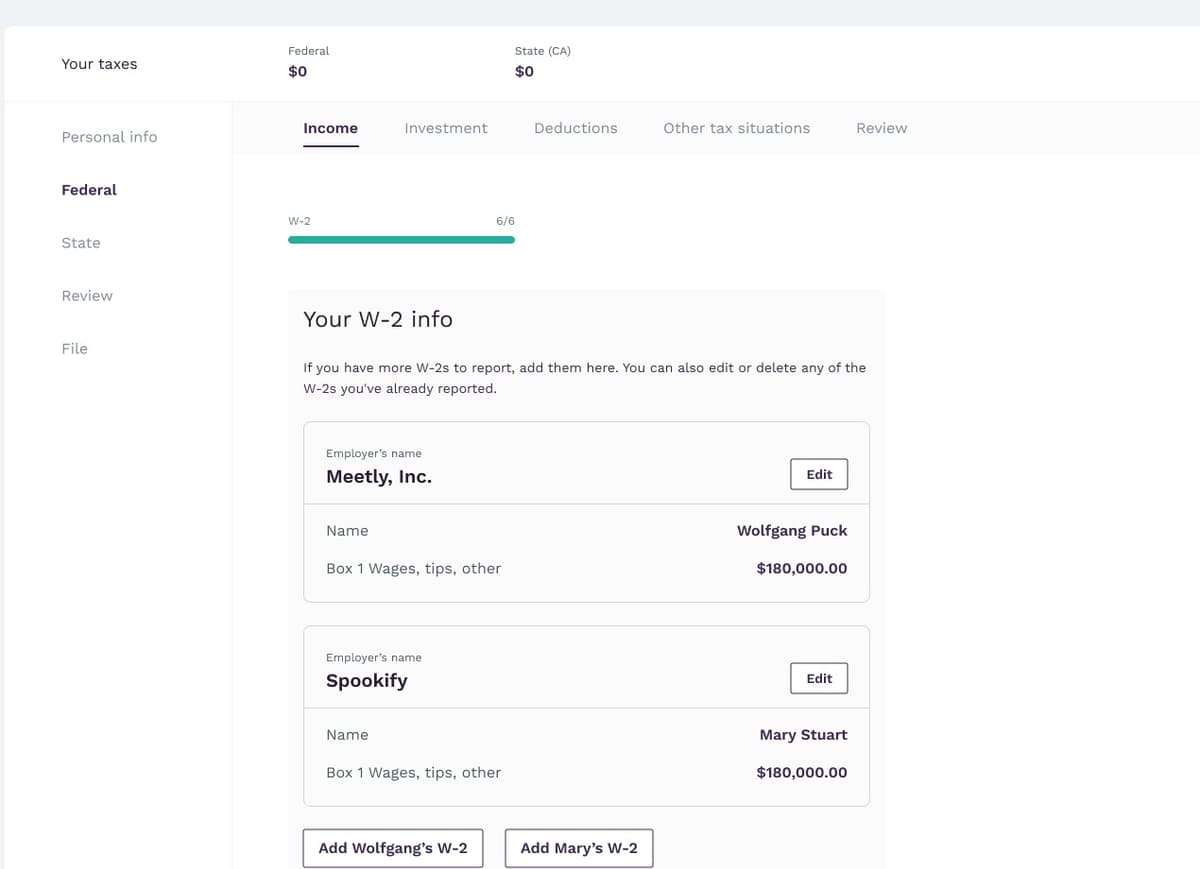Screen dimensions: 1200x869
Task: Switch to the Review tab
Action: (x=881, y=128)
